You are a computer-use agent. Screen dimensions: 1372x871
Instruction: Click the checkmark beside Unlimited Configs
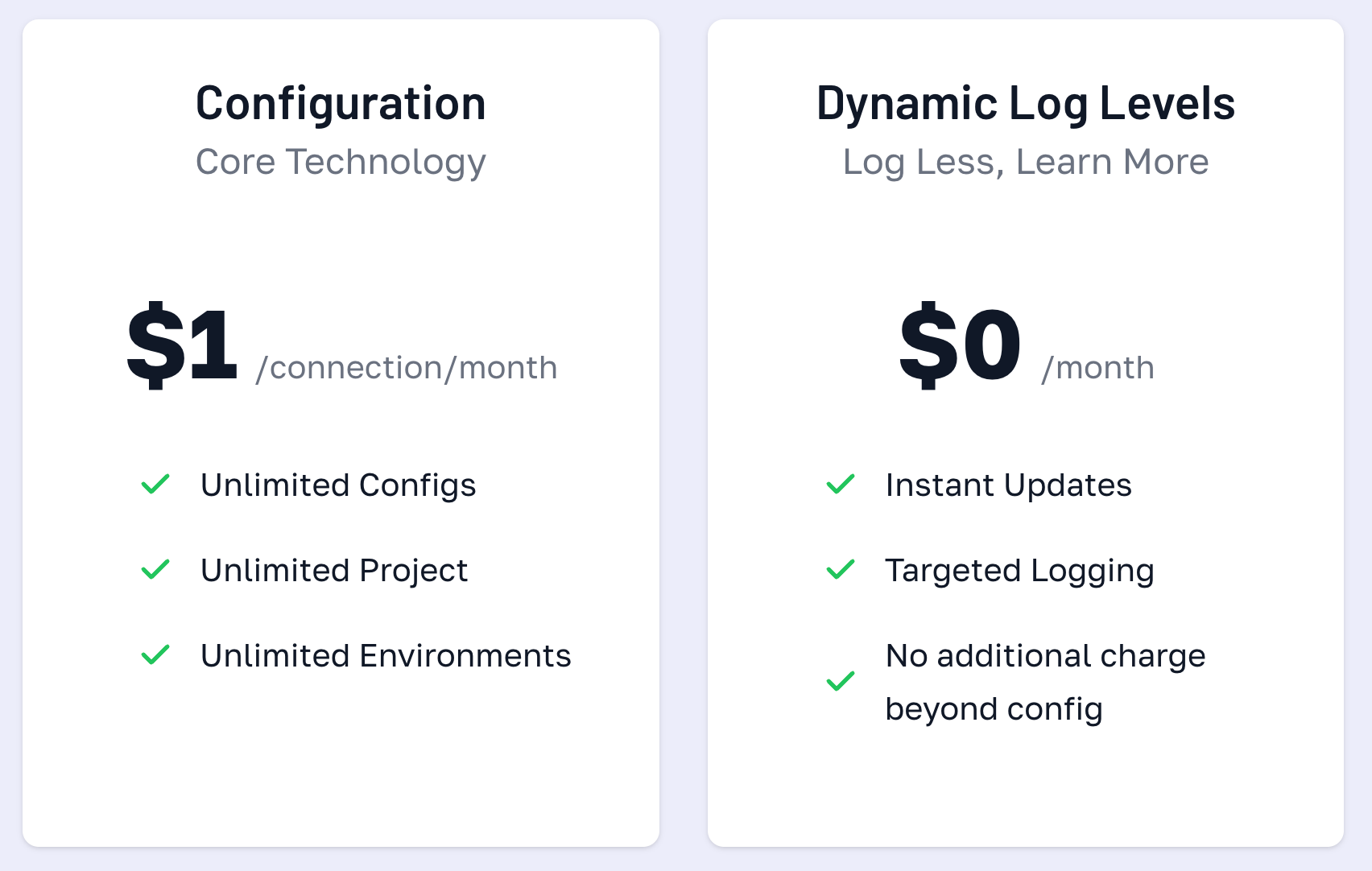(155, 485)
